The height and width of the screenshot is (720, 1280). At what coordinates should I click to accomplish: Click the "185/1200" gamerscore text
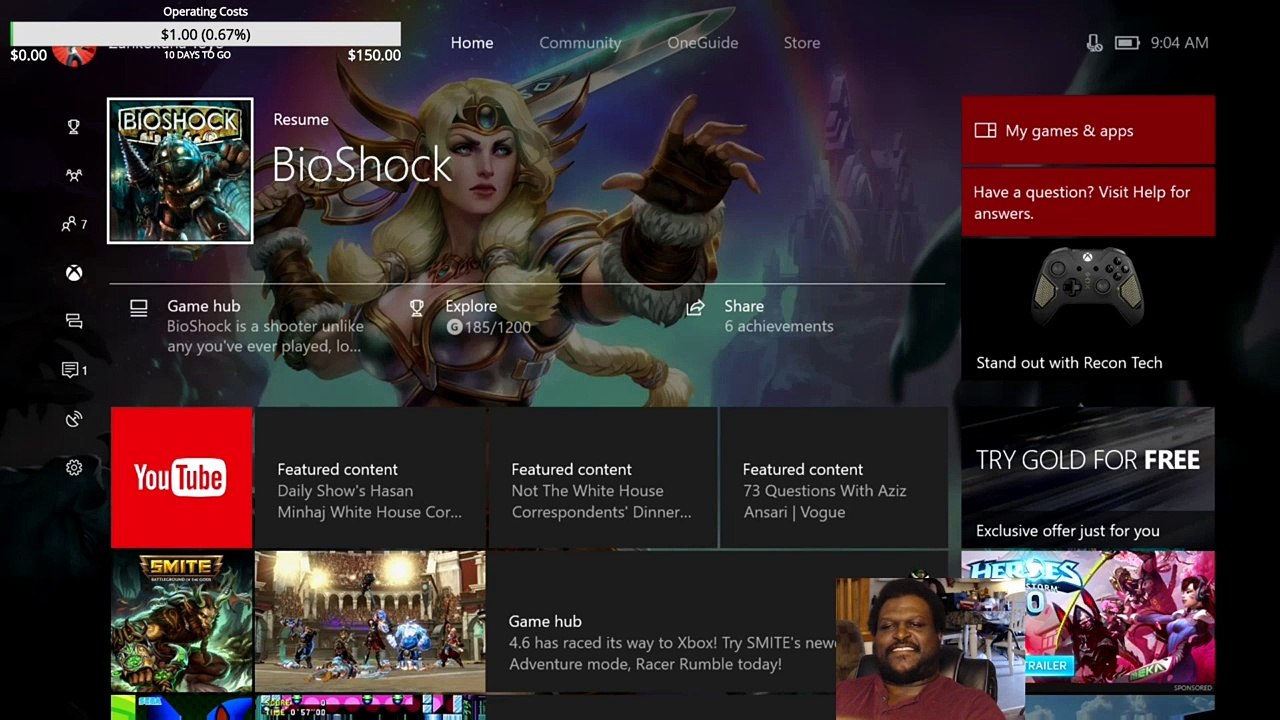pyautogui.click(x=497, y=327)
